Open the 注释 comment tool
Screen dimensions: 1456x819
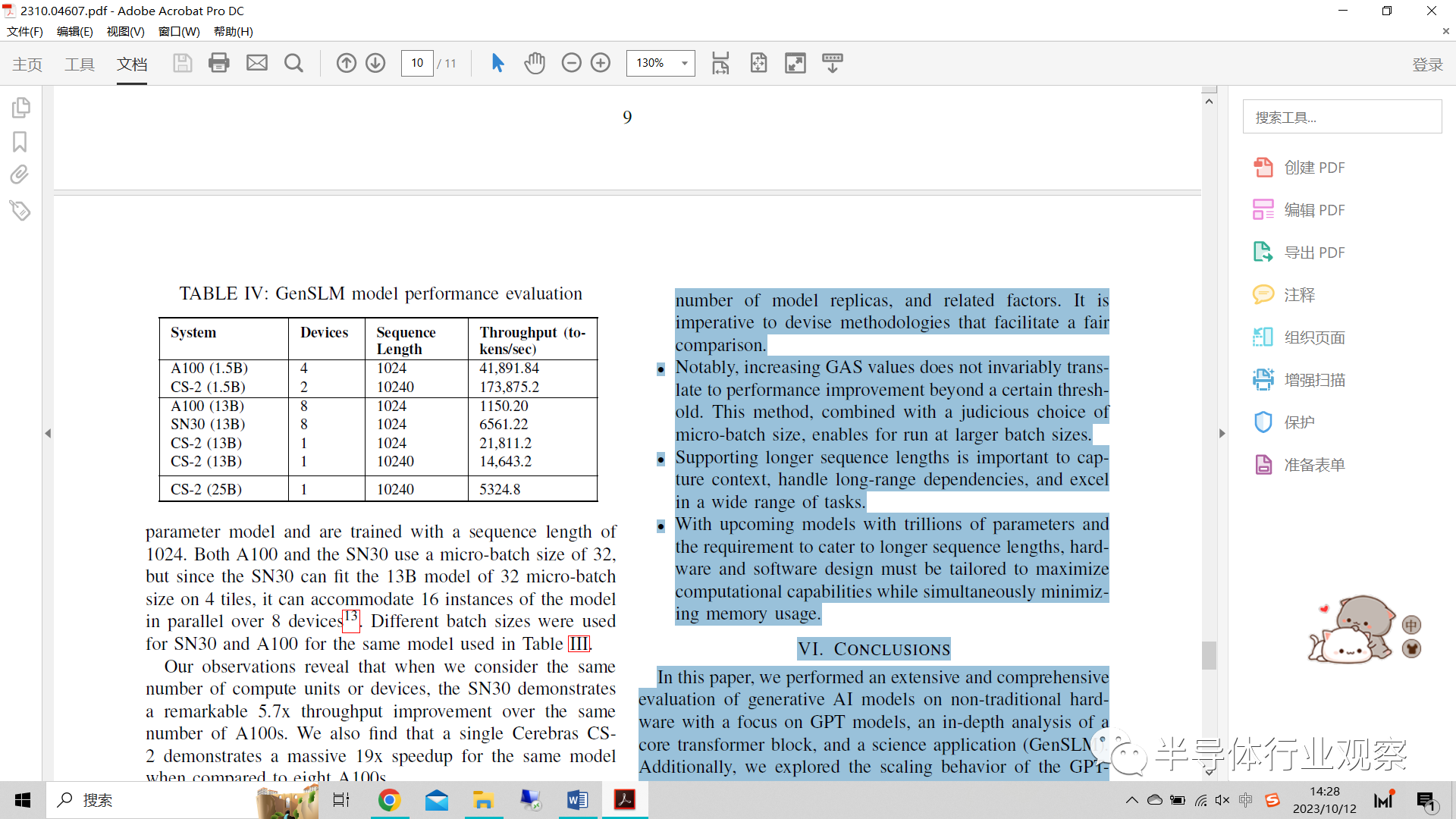pos(1285,295)
